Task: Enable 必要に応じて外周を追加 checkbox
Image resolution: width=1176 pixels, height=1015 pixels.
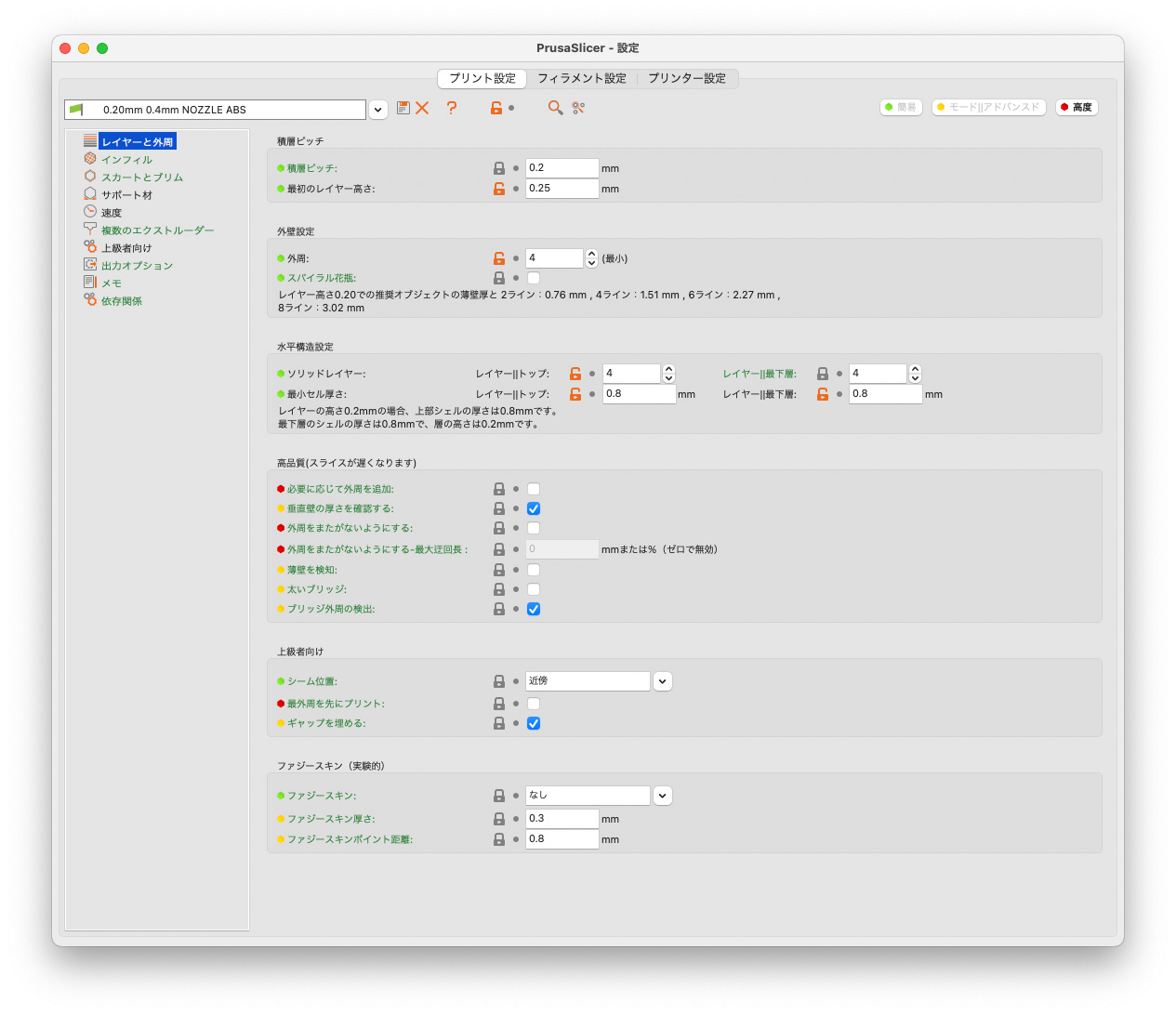Action: pyautogui.click(x=534, y=489)
